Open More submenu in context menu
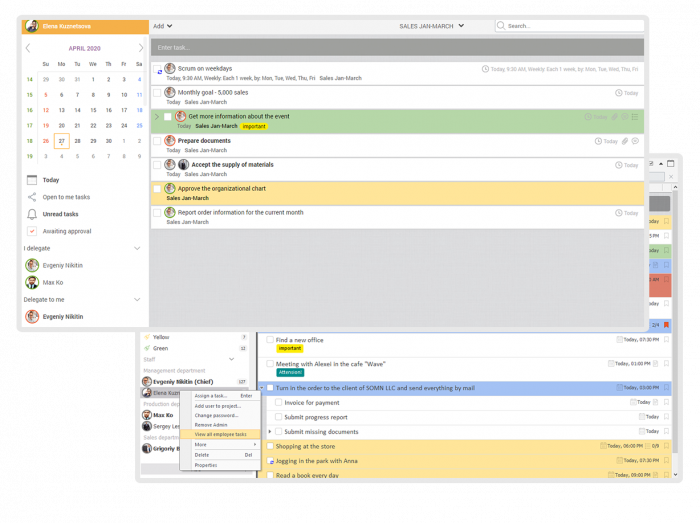The height and width of the screenshot is (523, 700). (x=221, y=444)
